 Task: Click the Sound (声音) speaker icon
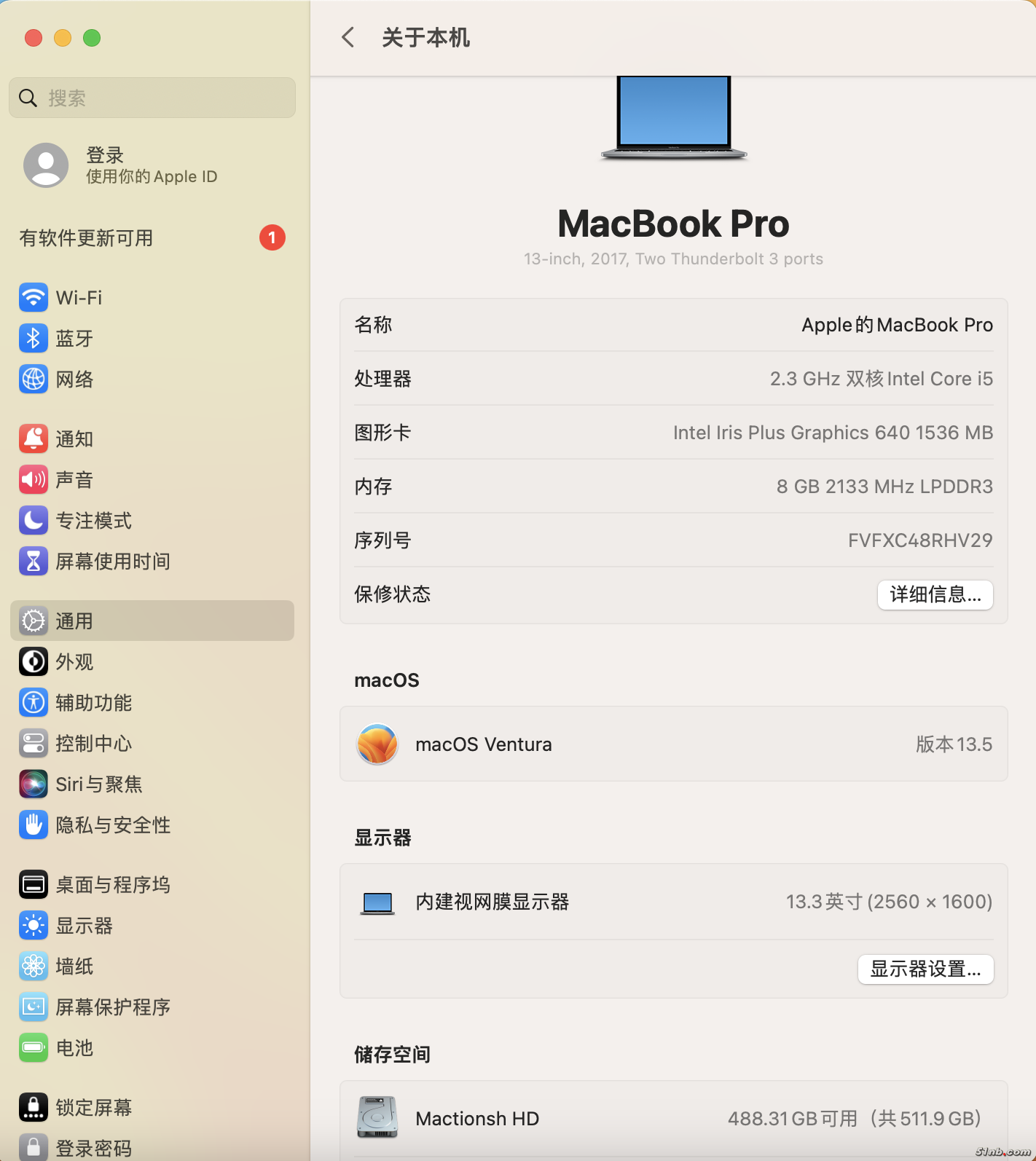coord(34,480)
